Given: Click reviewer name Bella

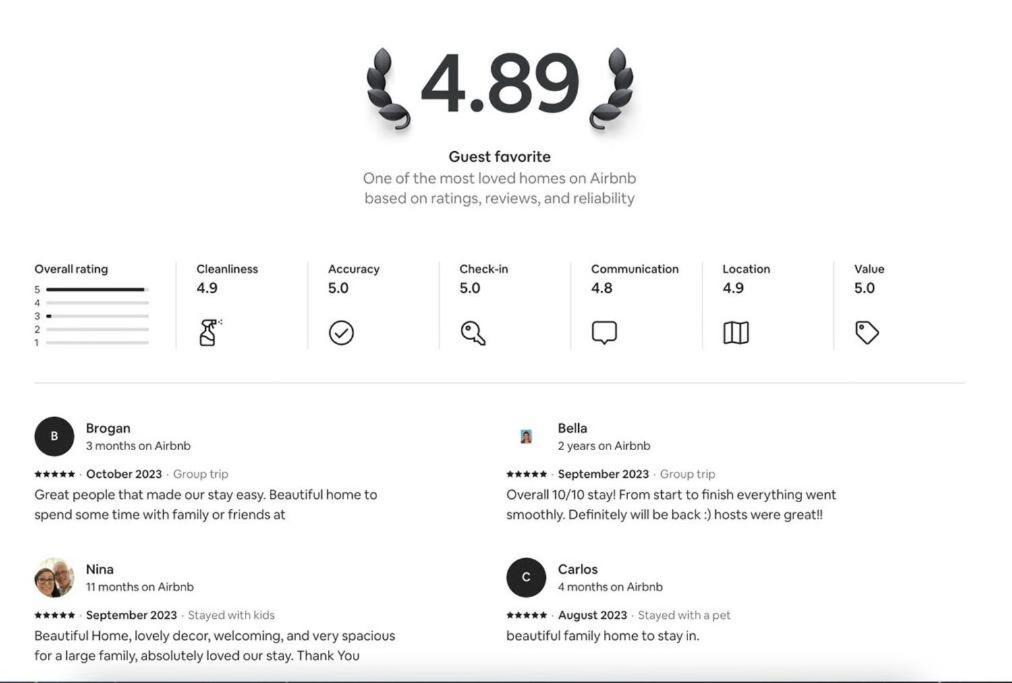Looking at the screenshot, I should point(572,428).
